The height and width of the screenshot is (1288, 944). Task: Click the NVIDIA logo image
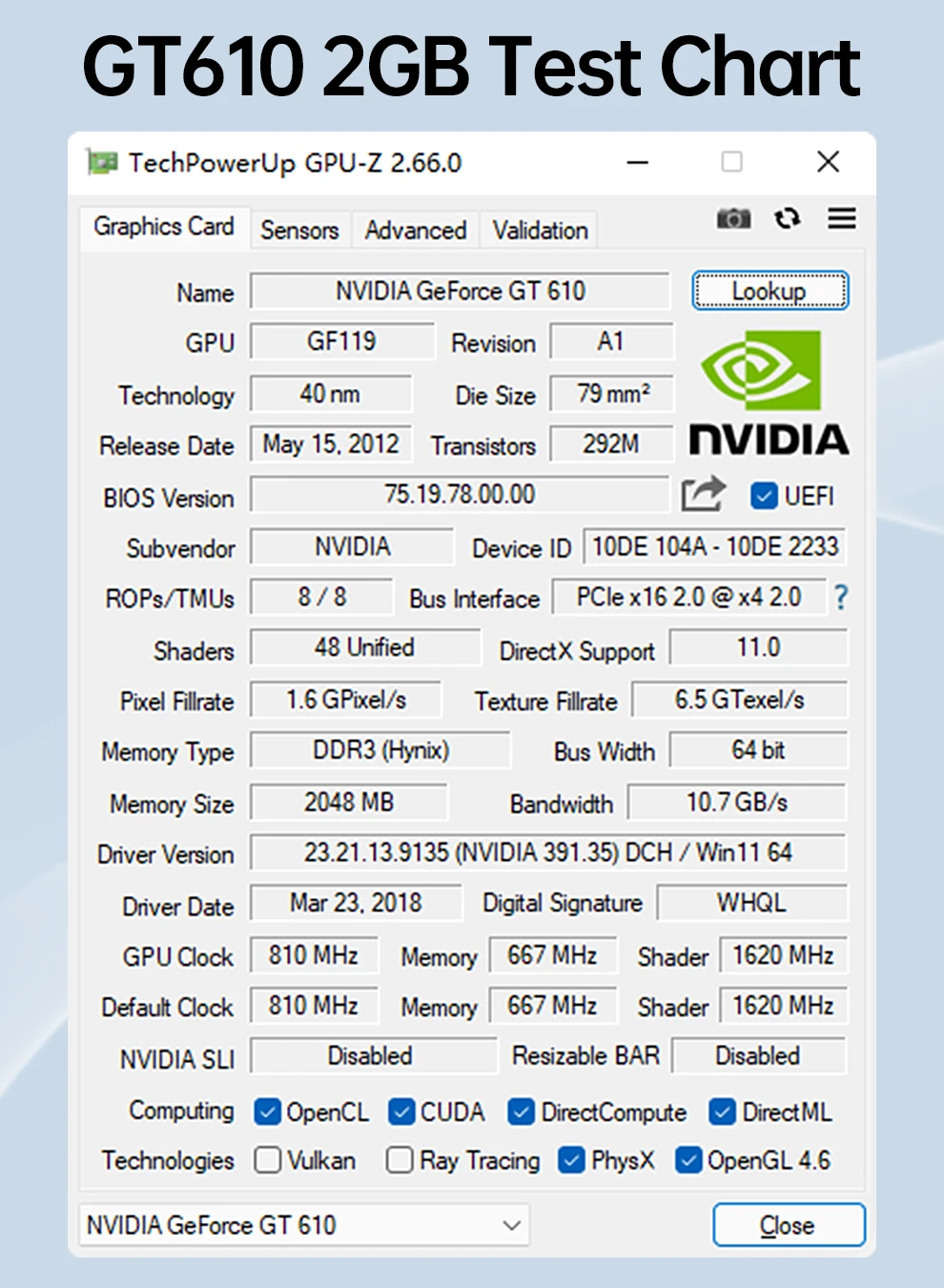point(769,393)
